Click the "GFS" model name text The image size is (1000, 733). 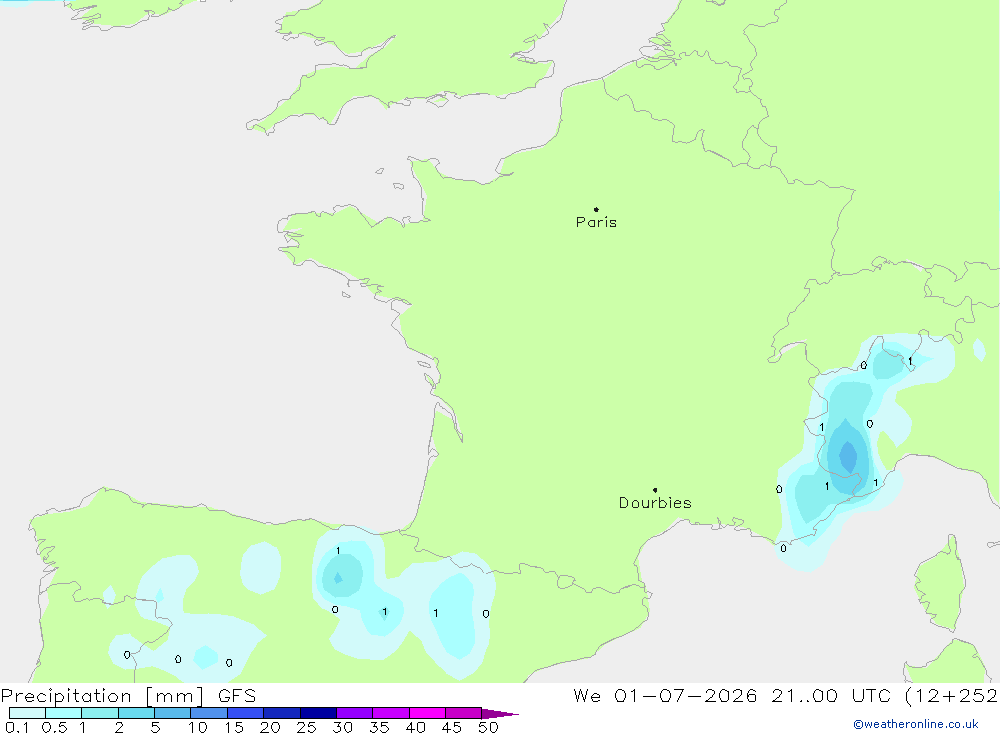(237, 695)
